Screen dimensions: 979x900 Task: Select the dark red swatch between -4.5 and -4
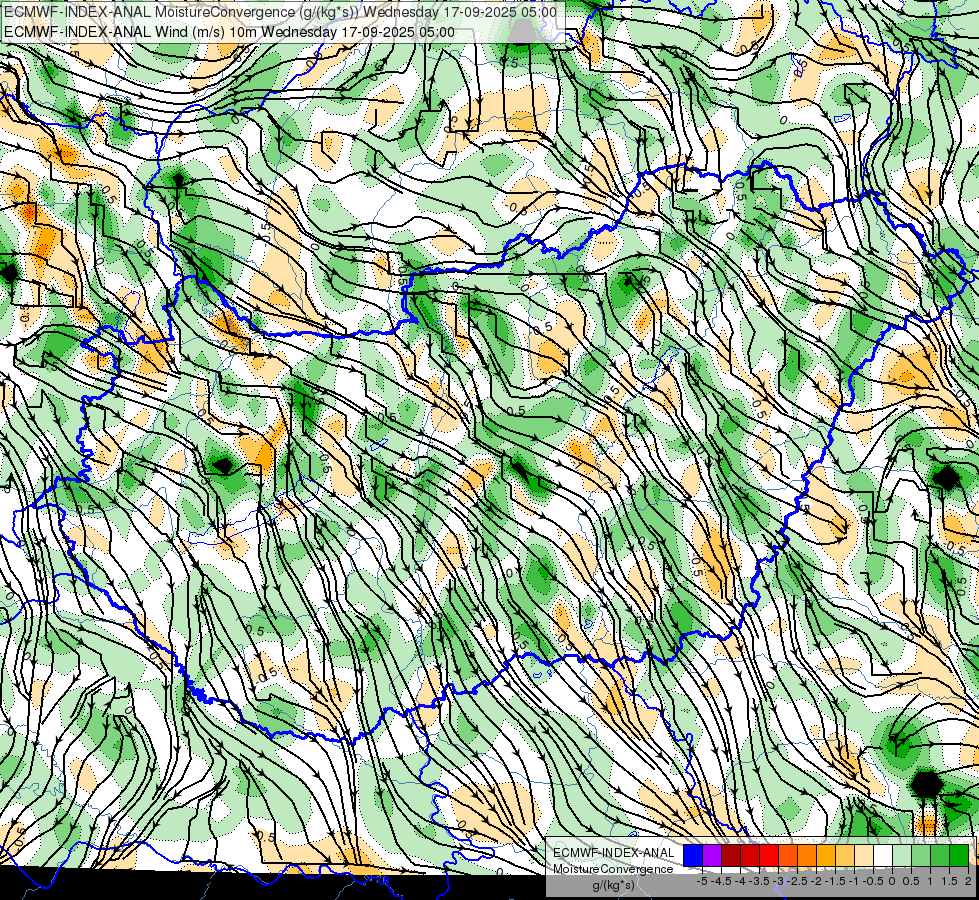[x=731, y=855]
